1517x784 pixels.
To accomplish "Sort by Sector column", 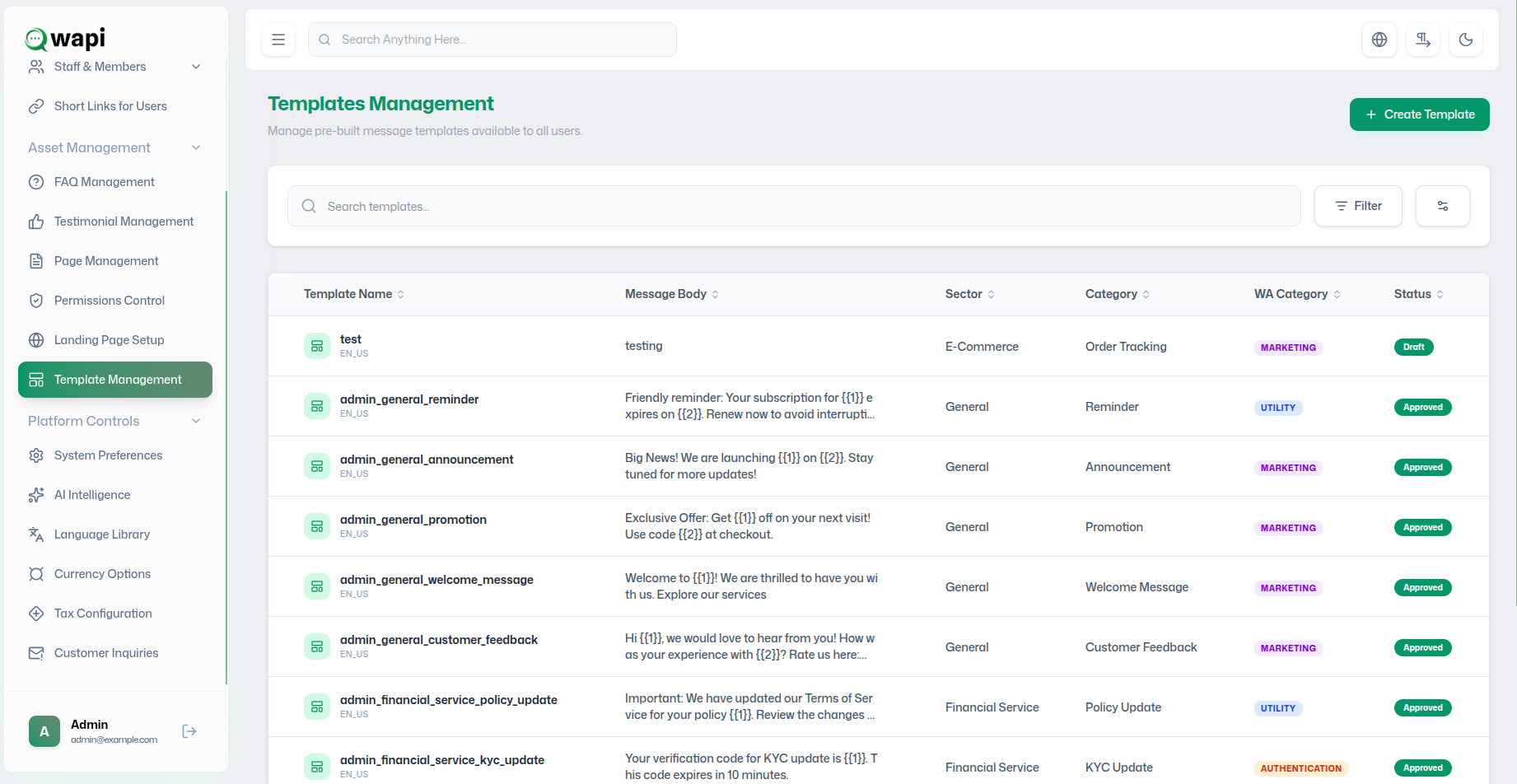I will tap(970, 294).
